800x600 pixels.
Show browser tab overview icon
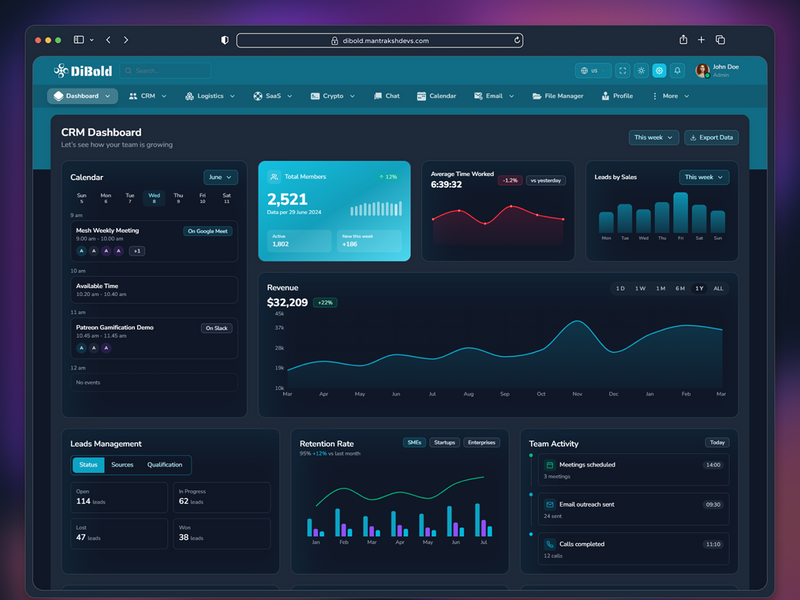coord(720,40)
